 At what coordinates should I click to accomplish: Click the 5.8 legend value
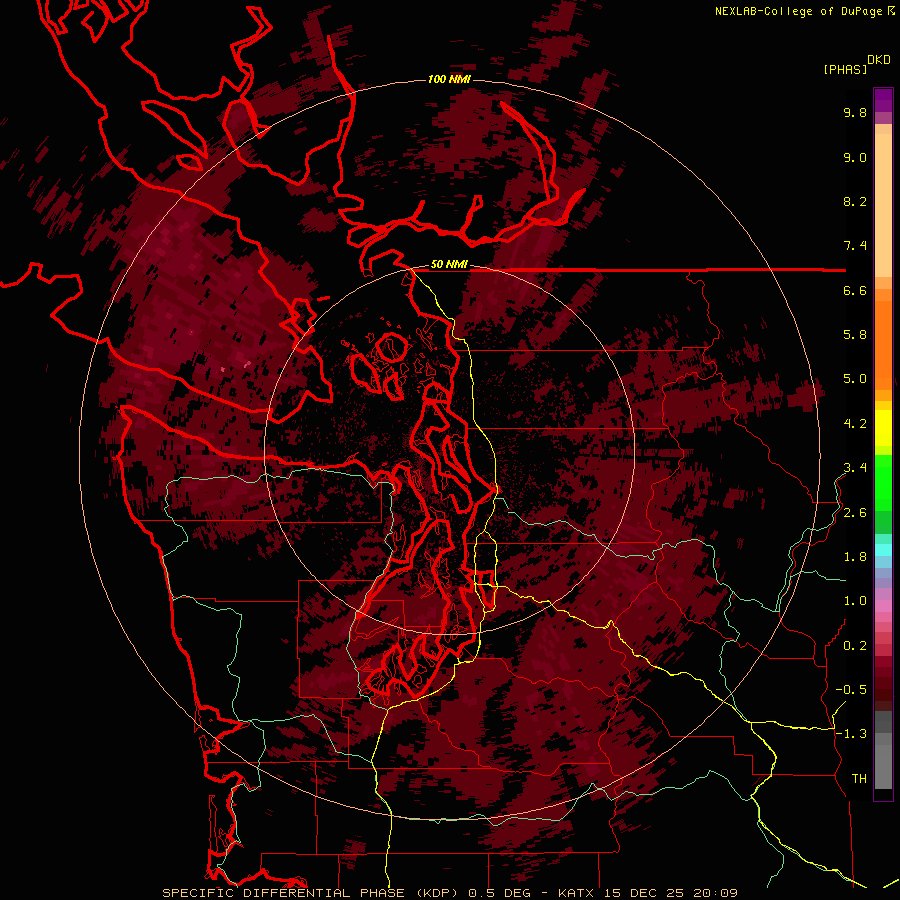click(855, 335)
